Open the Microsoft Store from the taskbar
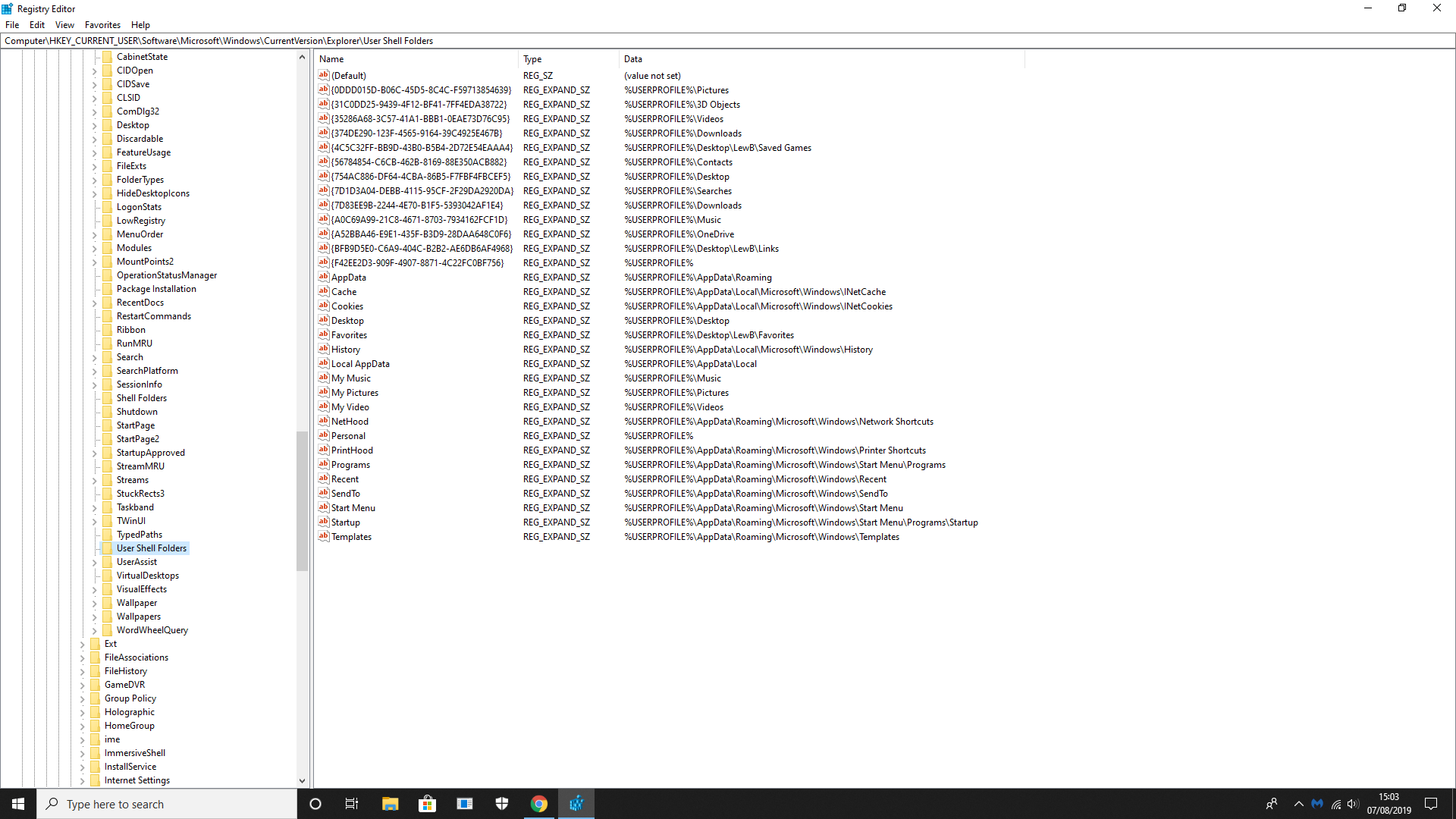This screenshot has height=819, width=1456. 427,804
